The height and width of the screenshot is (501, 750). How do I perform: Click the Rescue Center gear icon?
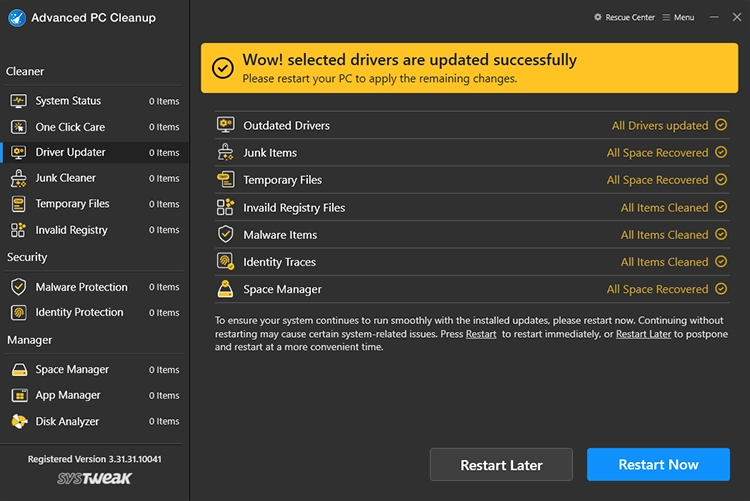pos(598,17)
